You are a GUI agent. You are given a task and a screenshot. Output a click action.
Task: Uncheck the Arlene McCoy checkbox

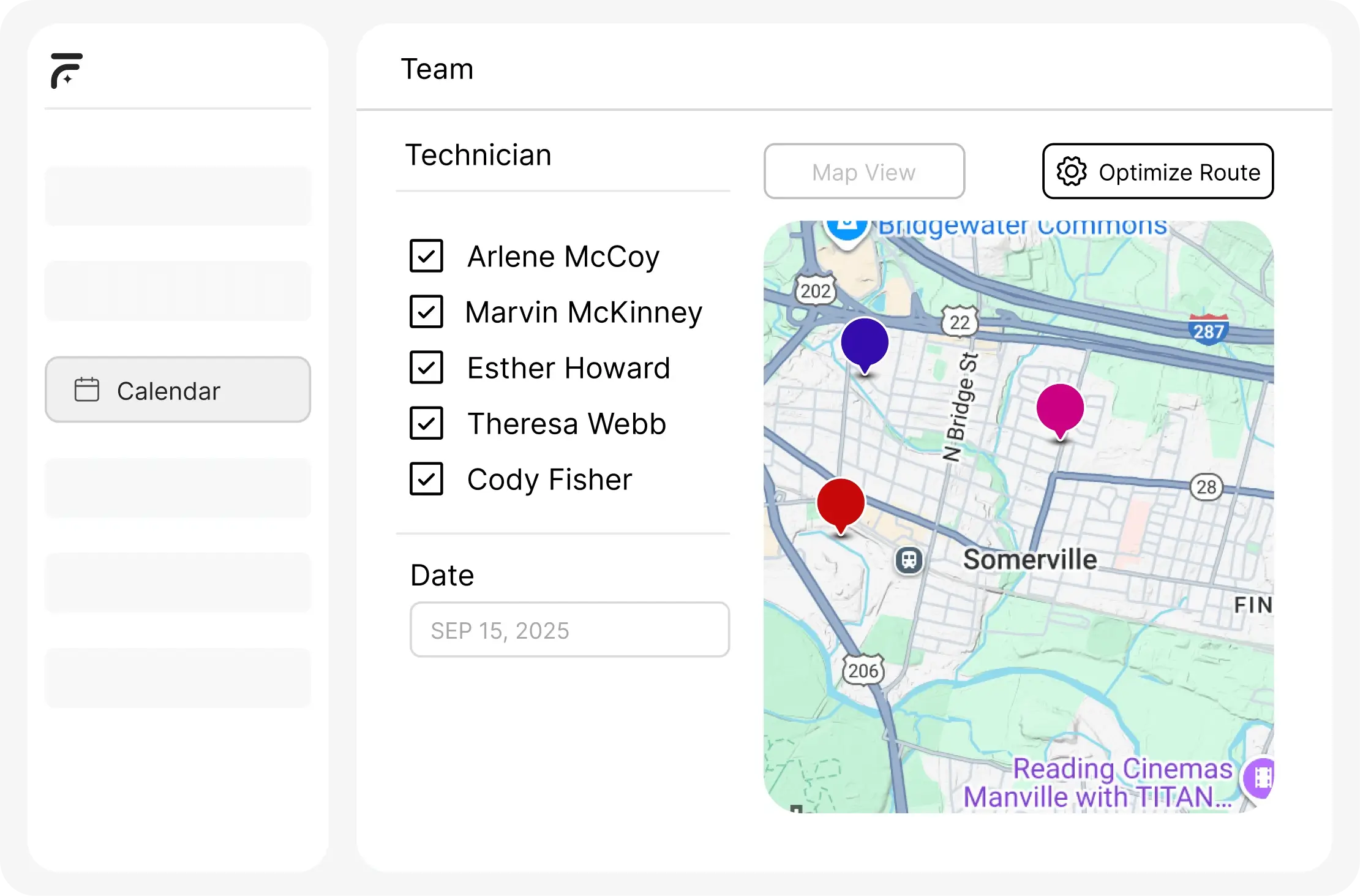(426, 256)
